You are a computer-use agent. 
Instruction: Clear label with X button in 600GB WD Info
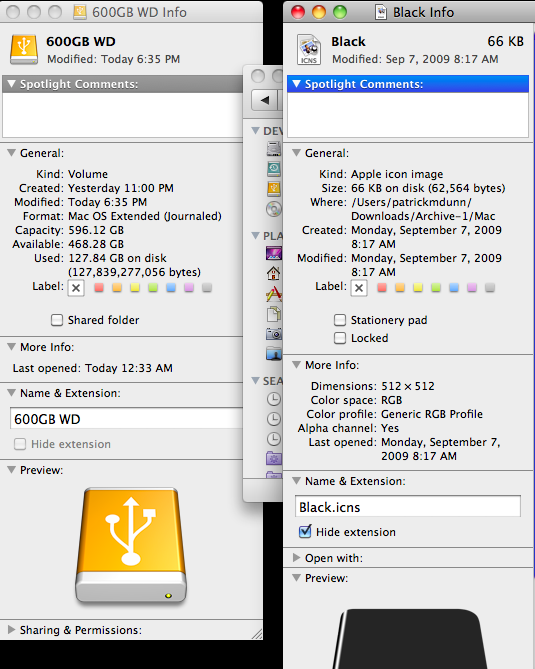pyautogui.click(x=76, y=288)
